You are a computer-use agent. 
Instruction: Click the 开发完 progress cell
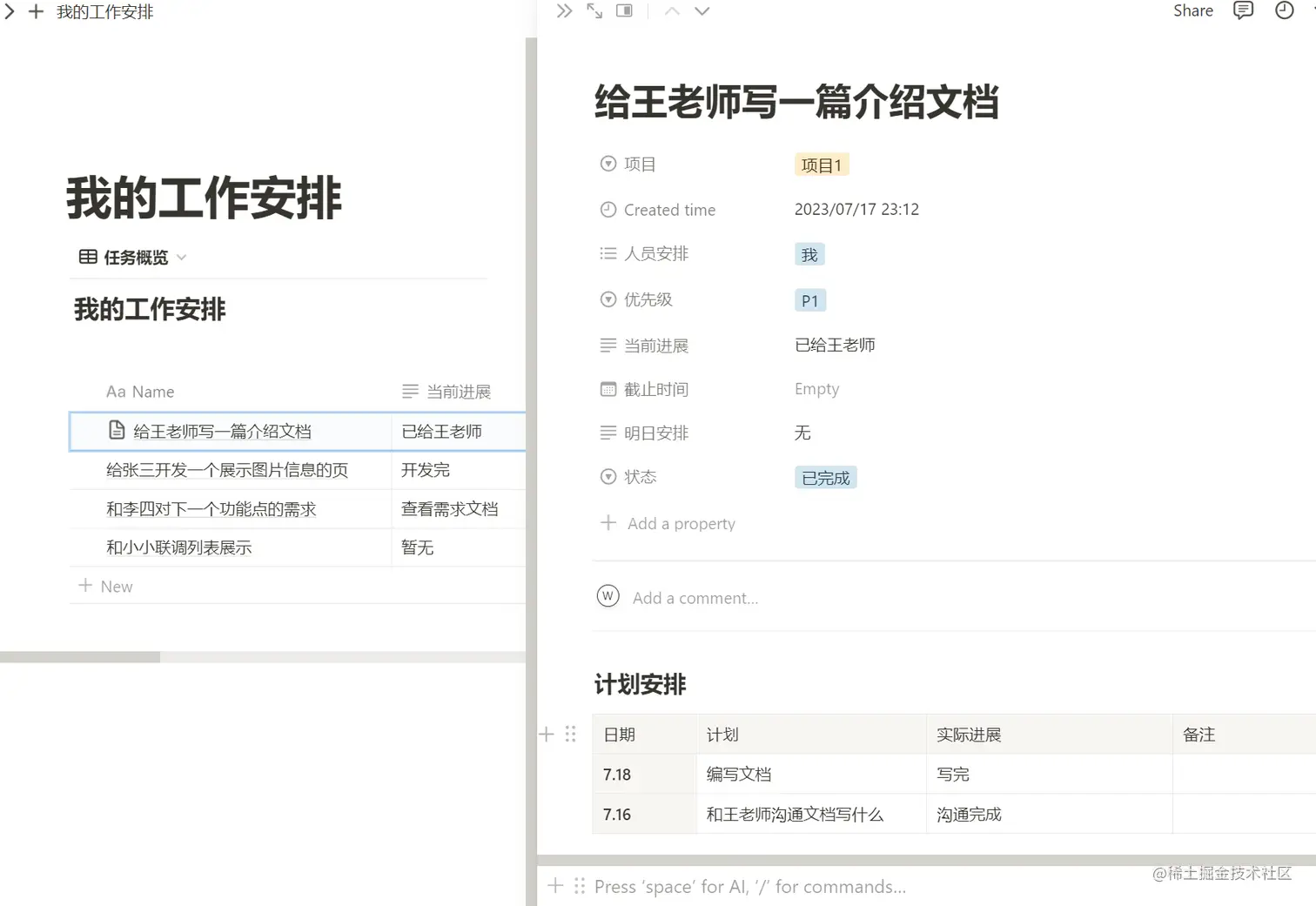click(459, 470)
